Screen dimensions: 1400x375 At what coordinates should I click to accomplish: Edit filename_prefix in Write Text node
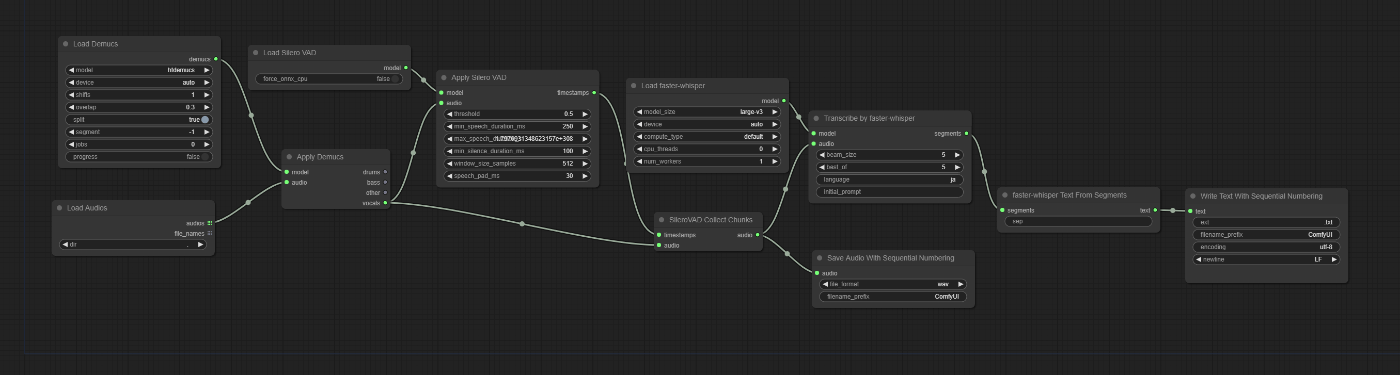(1266, 234)
